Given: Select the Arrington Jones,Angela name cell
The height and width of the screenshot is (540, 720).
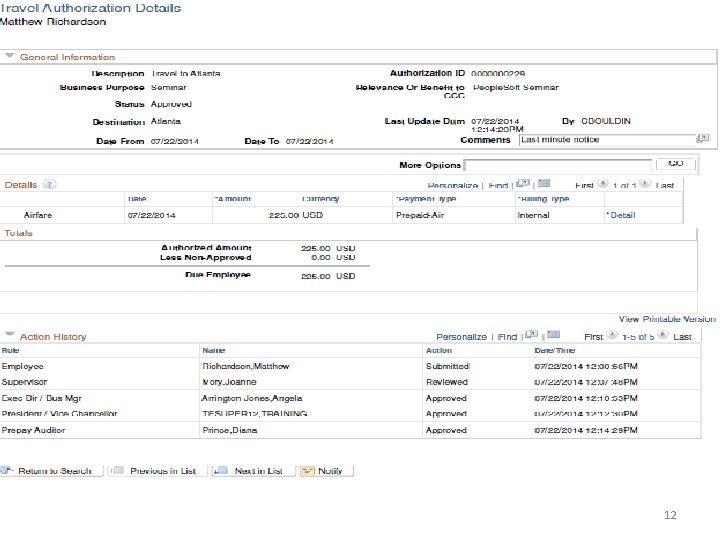Looking at the screenshot, I should [252, 398].
